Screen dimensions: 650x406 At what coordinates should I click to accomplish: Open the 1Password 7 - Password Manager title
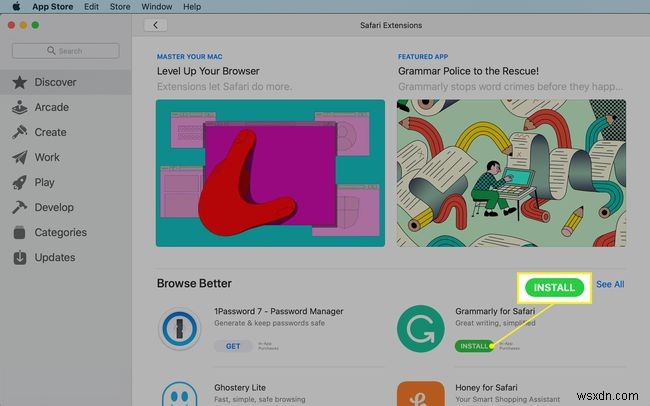(x=279, y=311)
